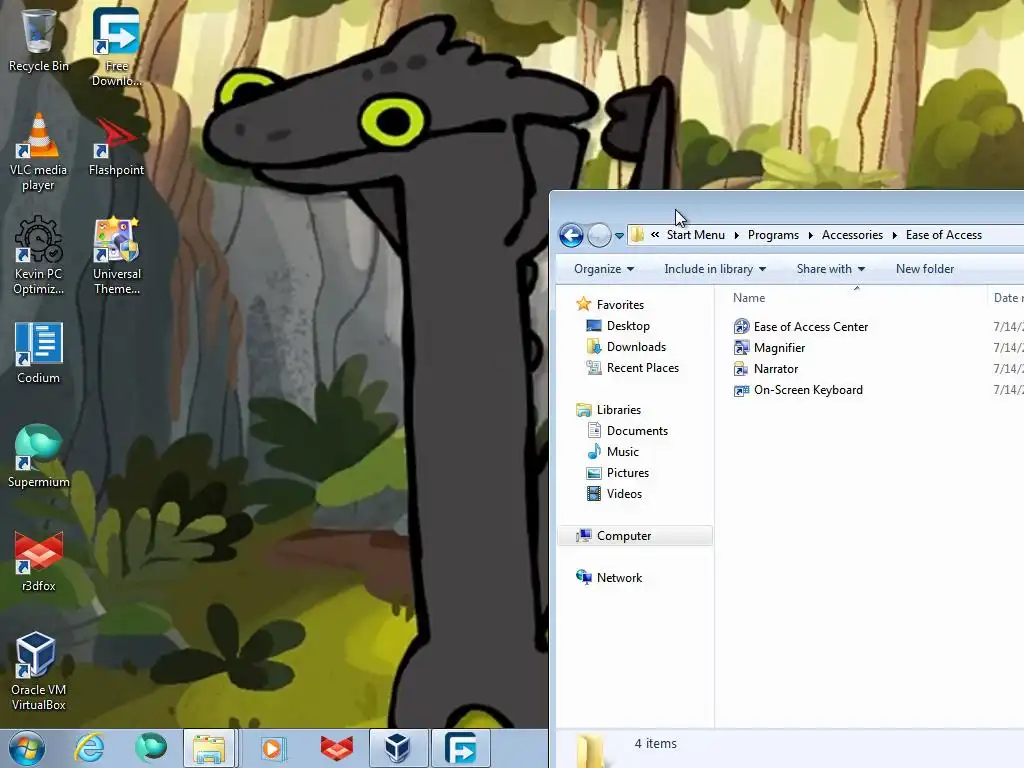Create a New folder
This screenshot has height=768, width=1024.
pos(925,269)
